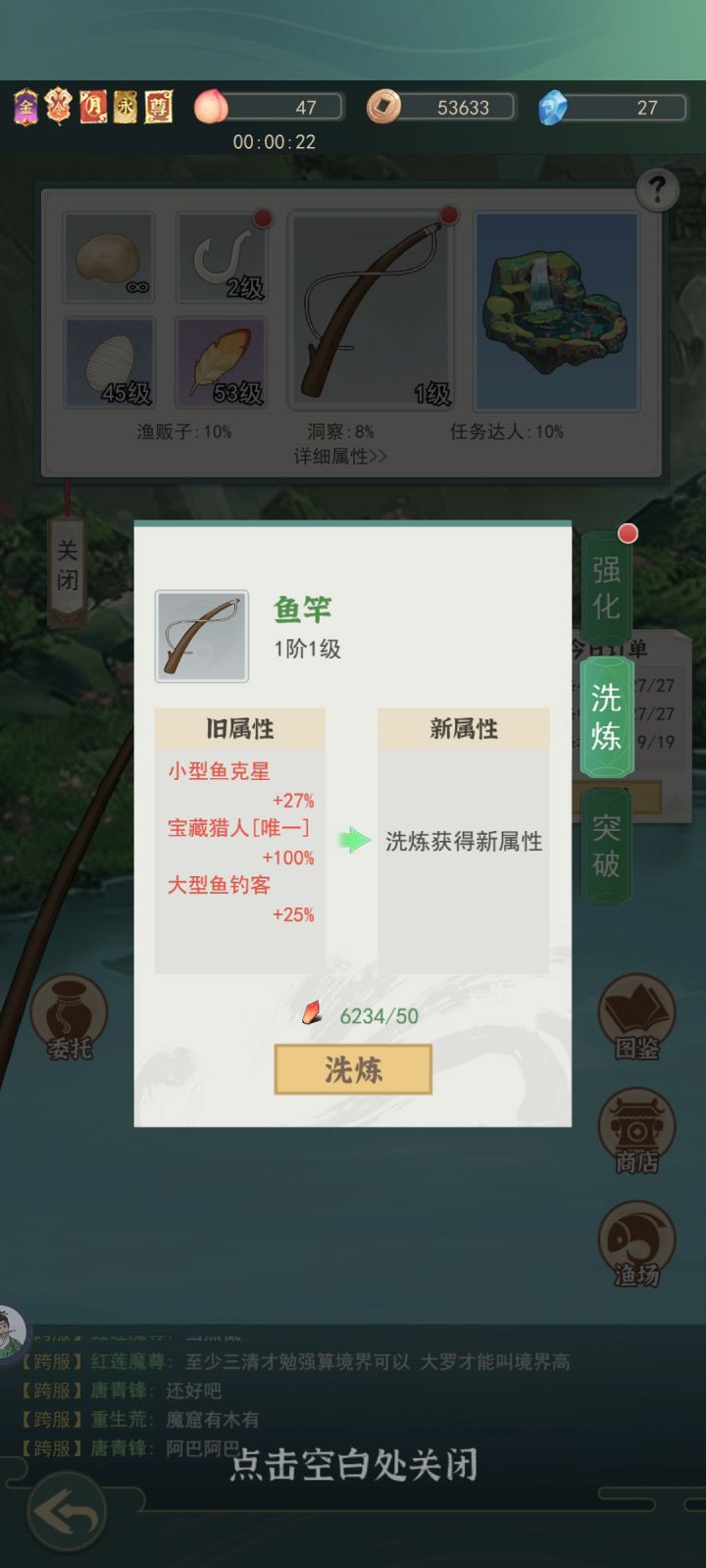Viewport: 706px width, 1568px height.
Task: Click the 关闭 hanging tag
Action: pyautogui.click(x=67, y=565)
